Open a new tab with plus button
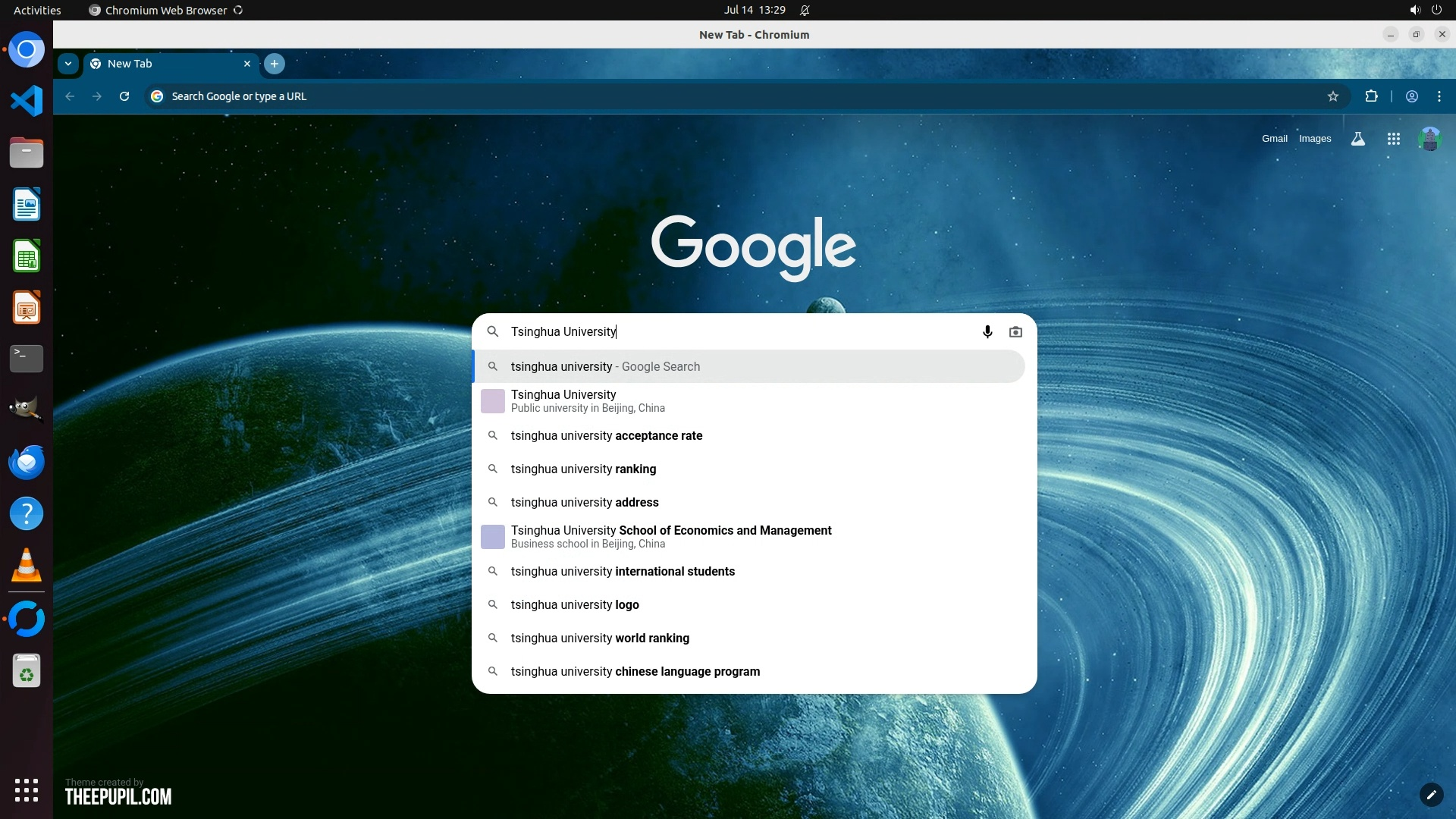 coord(275,64)
